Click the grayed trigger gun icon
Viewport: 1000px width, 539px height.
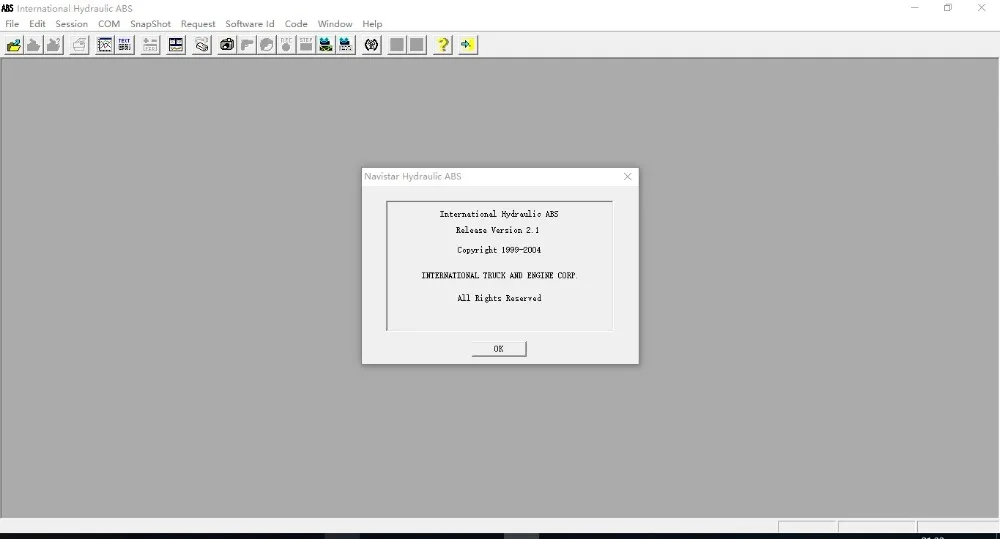[x=247, y=45]
